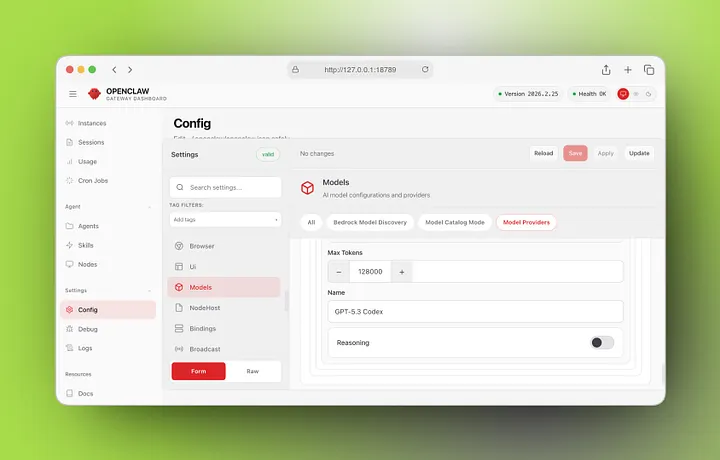
Task: Switch to Raw view mode
Action: [x=253, y=371]
